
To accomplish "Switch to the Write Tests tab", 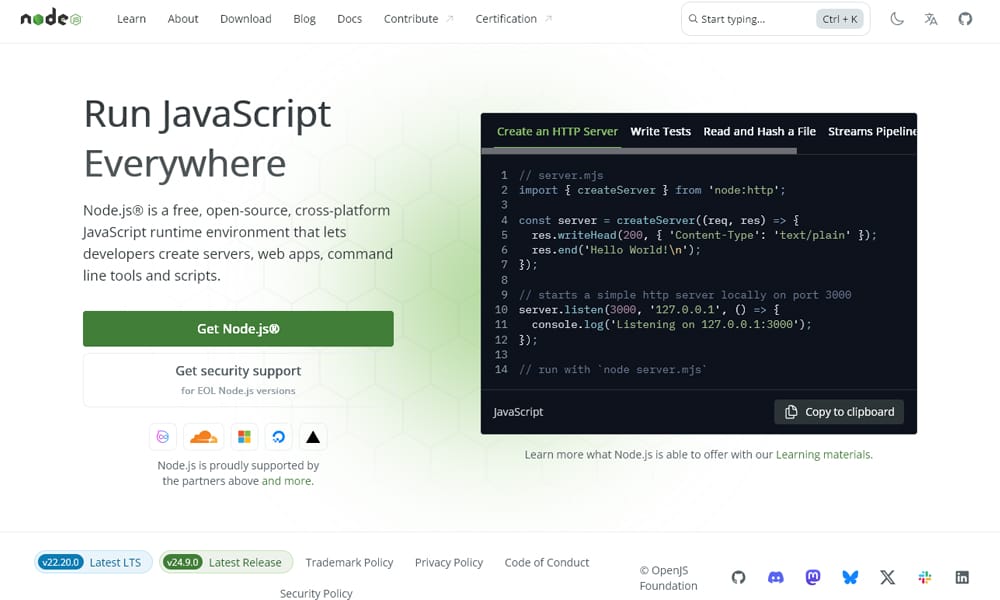I will [660, 131].
